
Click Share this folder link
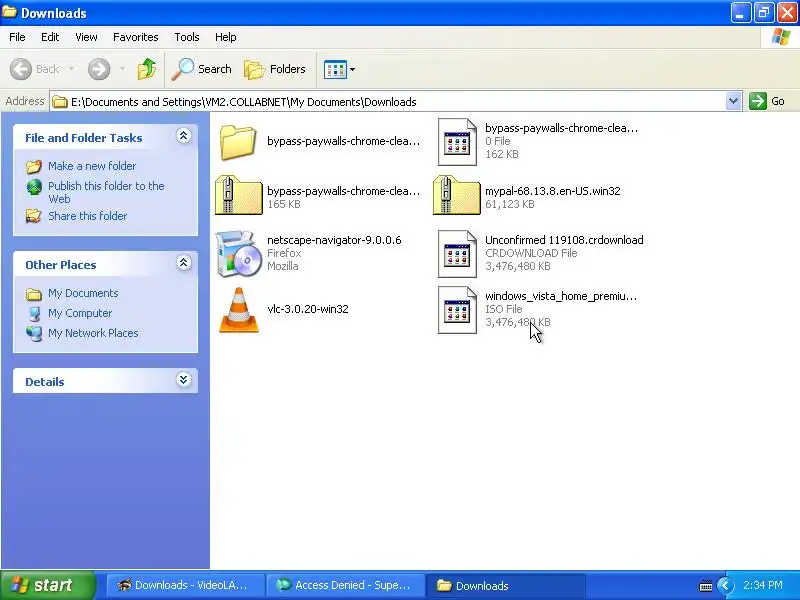88,216
